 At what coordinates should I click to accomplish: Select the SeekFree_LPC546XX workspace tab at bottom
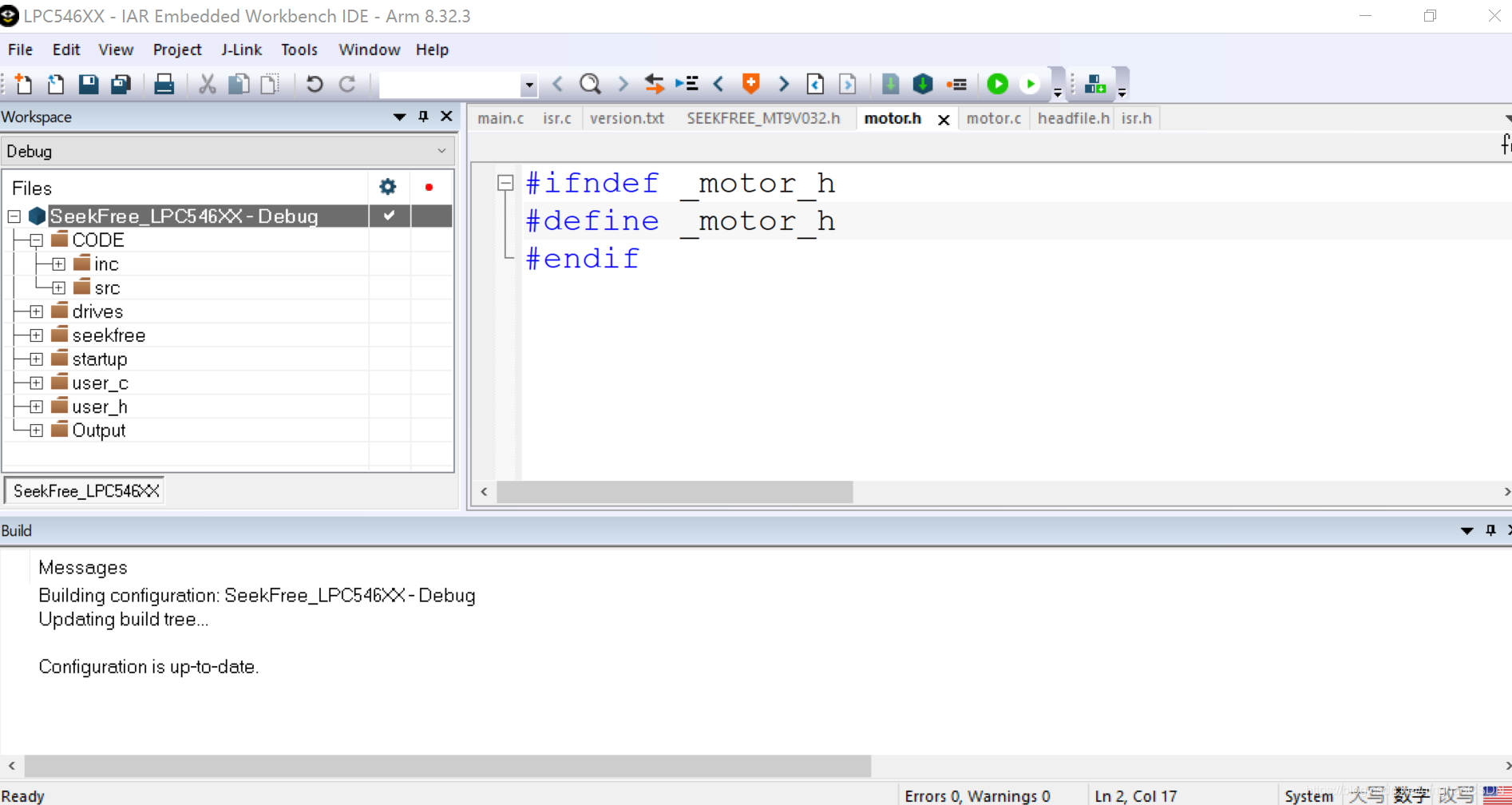point(85,490)
